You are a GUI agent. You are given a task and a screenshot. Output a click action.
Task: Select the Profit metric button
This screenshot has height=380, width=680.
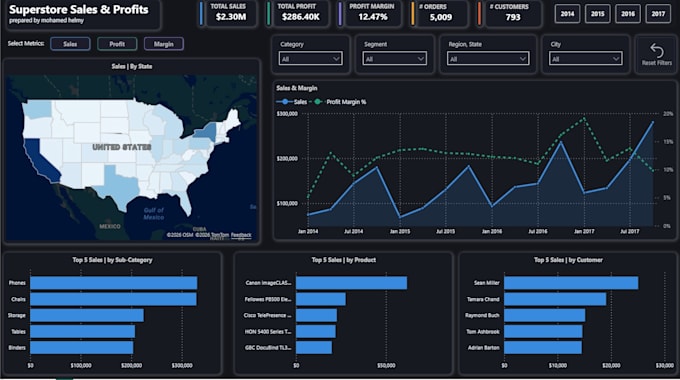117,44
